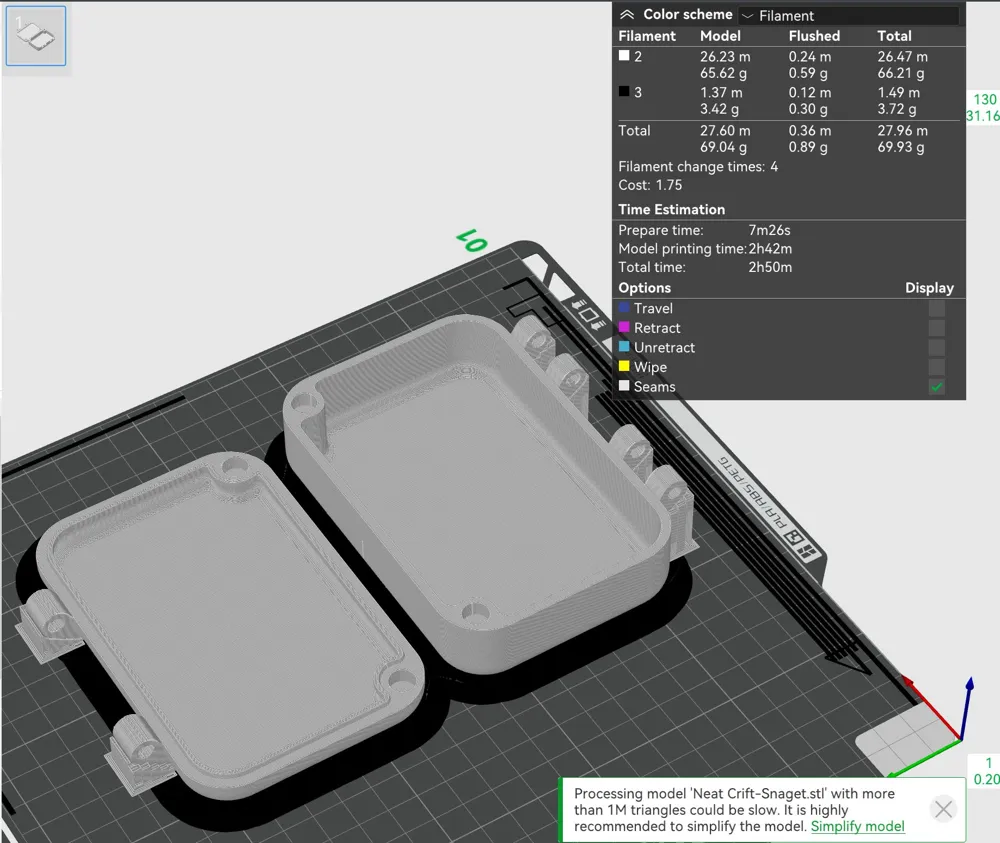Click the Simplify model link
Viewport: 1000px width, 843px height.
(x=857, y=826)
